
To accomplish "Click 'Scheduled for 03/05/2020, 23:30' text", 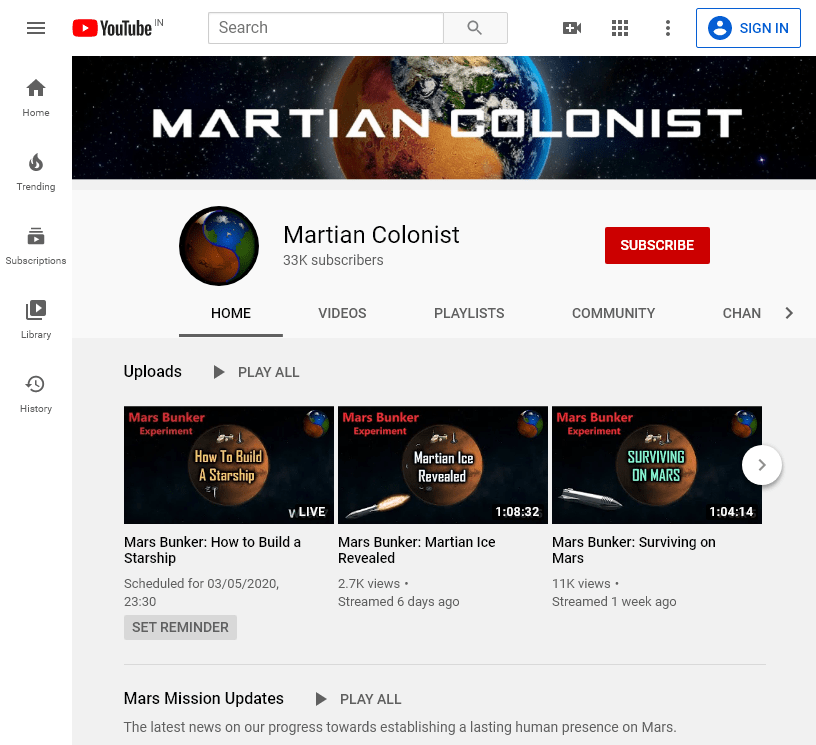I will tap(201, 593).
